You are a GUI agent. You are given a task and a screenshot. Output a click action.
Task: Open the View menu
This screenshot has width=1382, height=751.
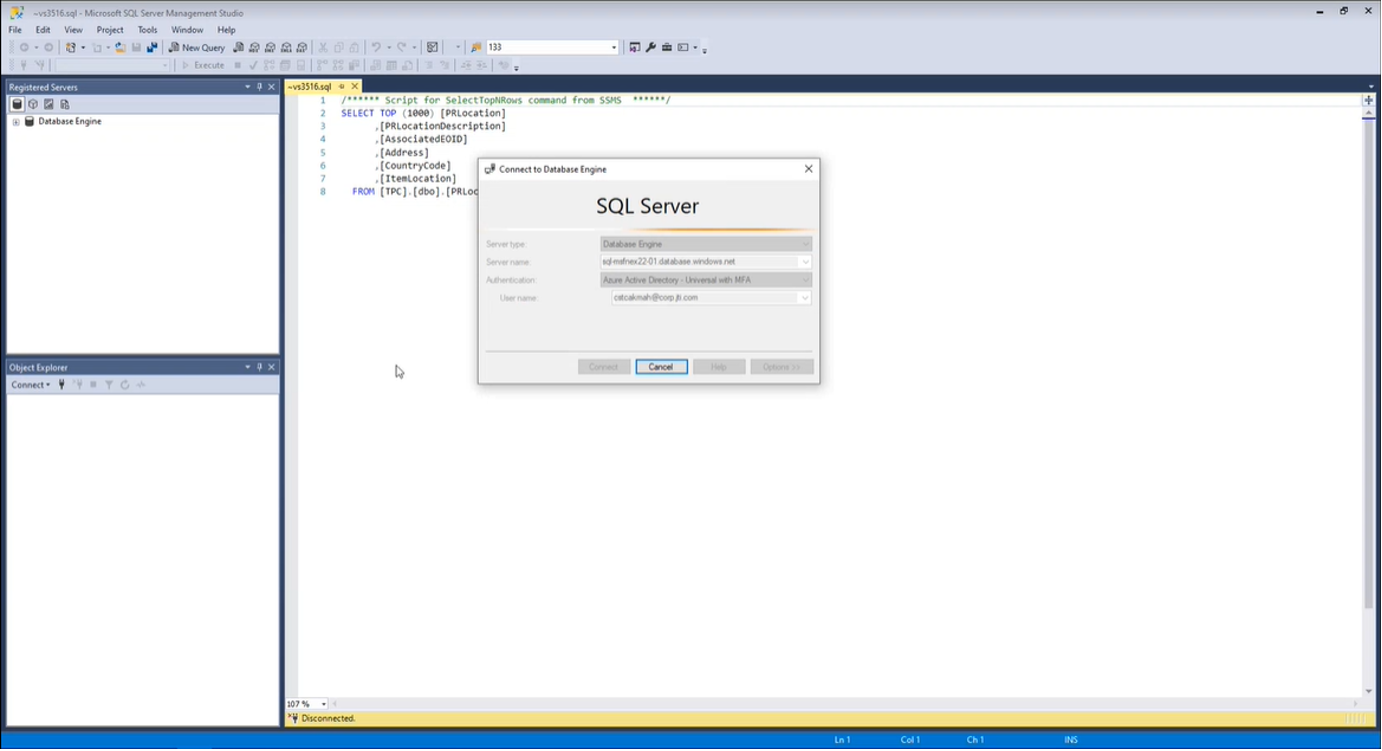[x=73, y=30]
